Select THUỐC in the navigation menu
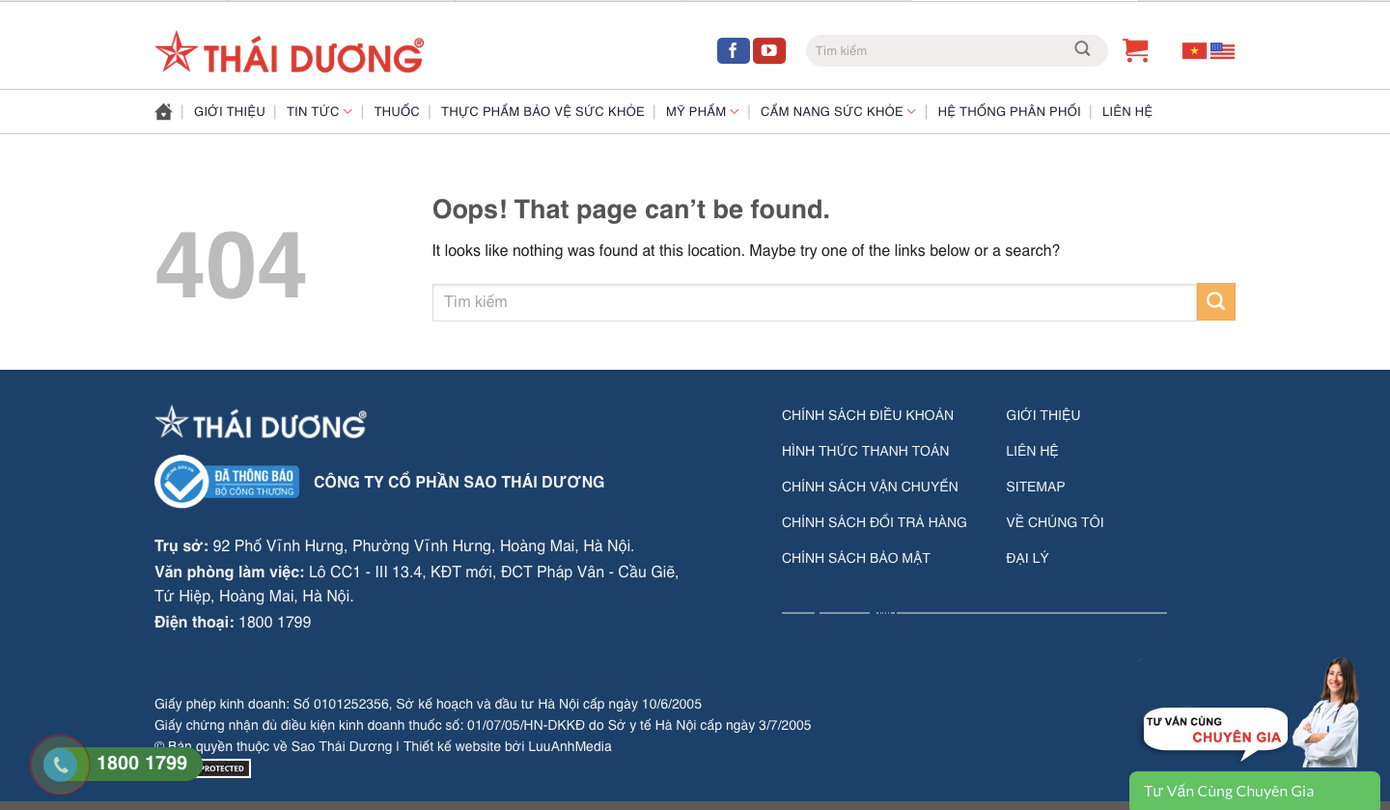The height and width of the screenshot is (810, 1390). (x=396, y=111)
